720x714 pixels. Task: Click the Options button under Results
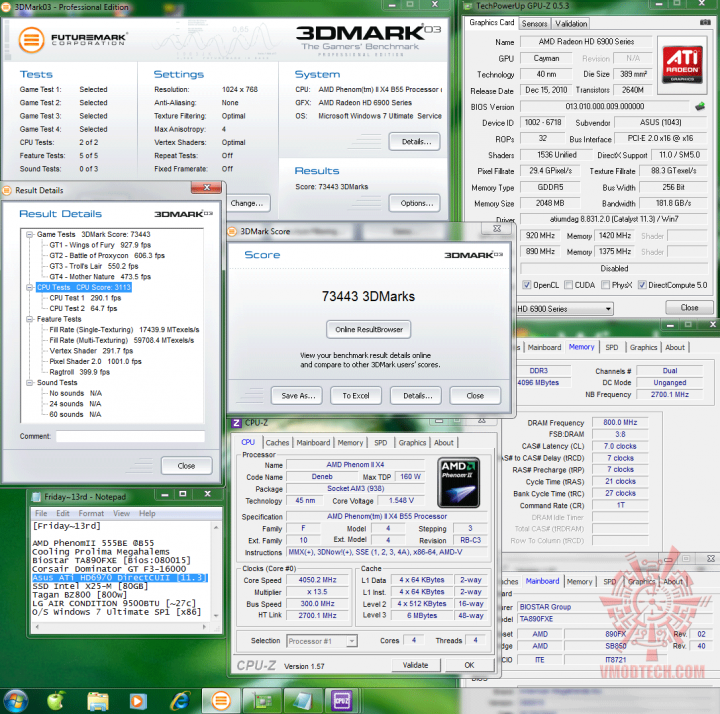[415, 203]
